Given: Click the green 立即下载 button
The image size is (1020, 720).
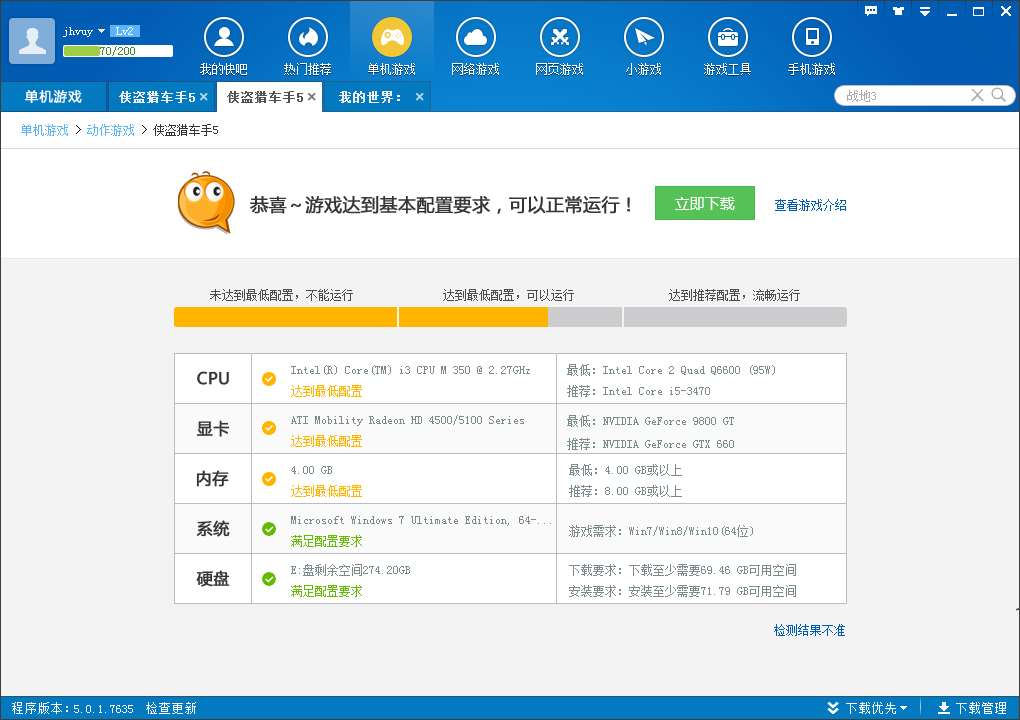Looking at the screenshot, I should point(705,203).
